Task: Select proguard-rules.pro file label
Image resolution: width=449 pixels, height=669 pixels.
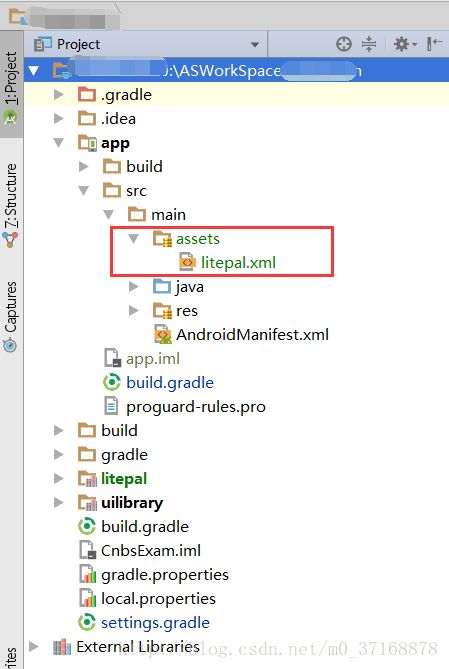Action: click(x=196, y=407)
